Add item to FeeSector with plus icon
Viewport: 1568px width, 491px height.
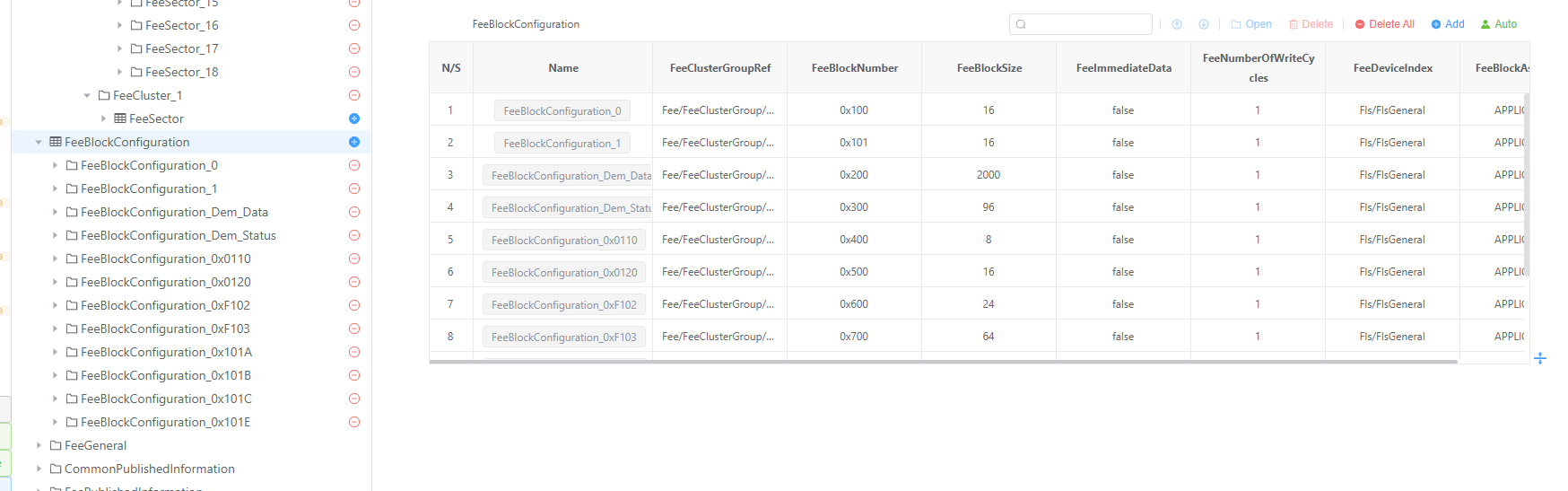[x=354, y=118]
